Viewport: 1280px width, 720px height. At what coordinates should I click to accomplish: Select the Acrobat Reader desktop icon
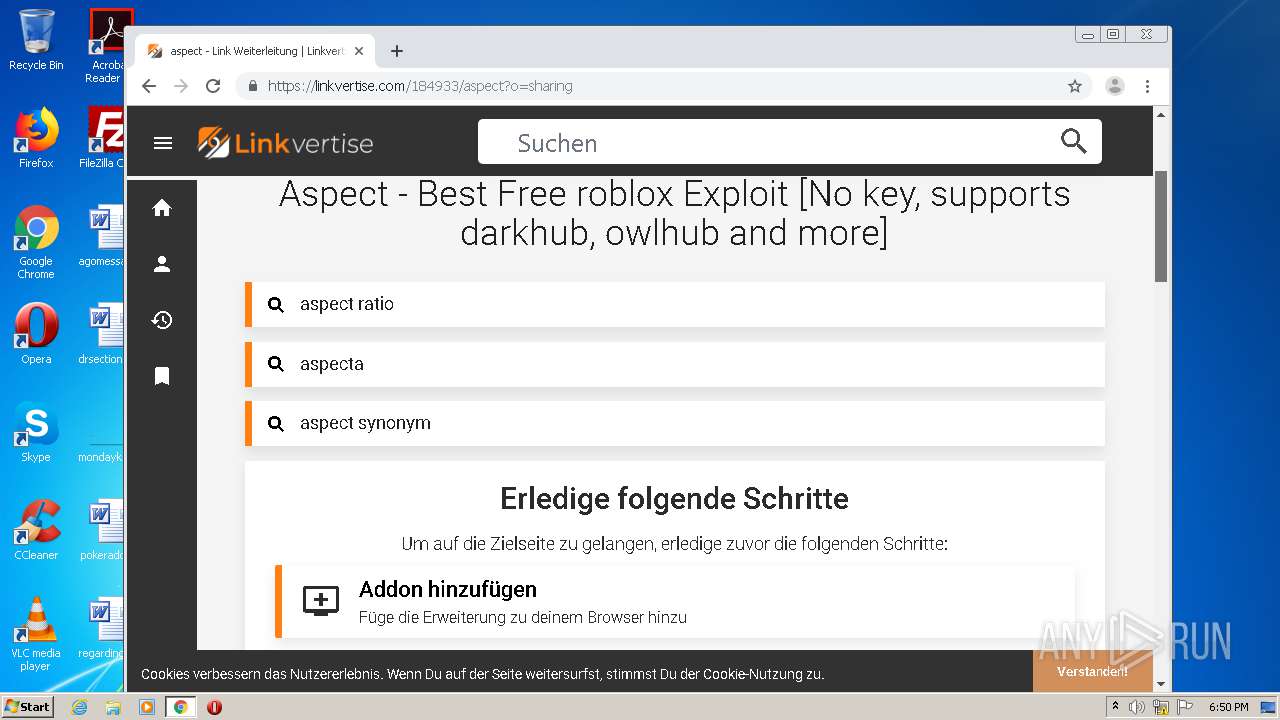[106, 46]
